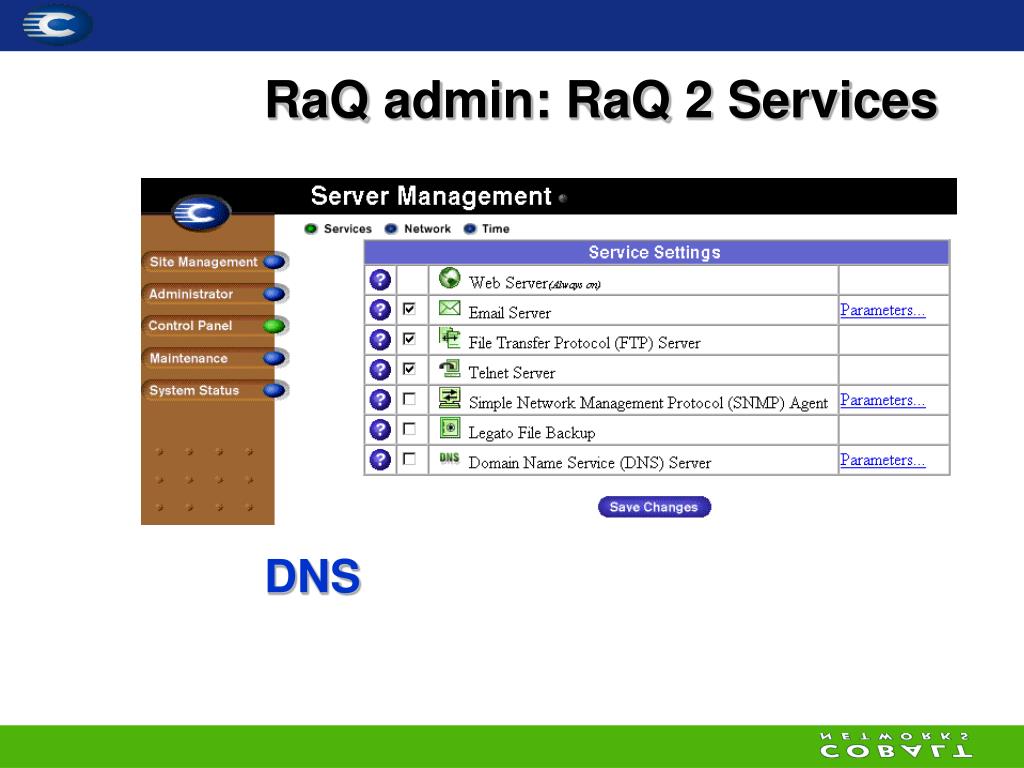1024x768 pixels.
Task: Click the Web Server label text
Action: click(534, 283)
